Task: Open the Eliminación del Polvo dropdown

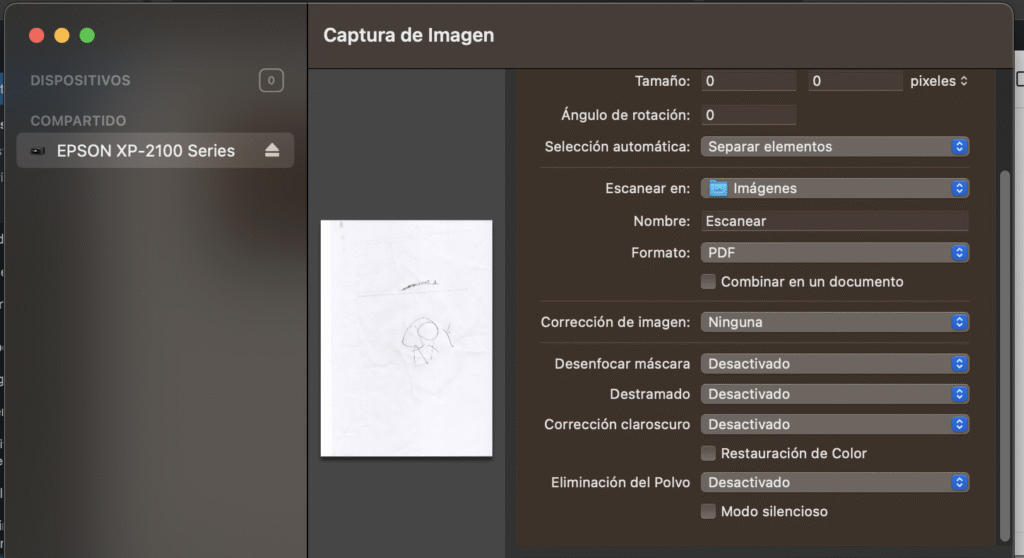Action: pyautogui.click(x=834, y=482)
